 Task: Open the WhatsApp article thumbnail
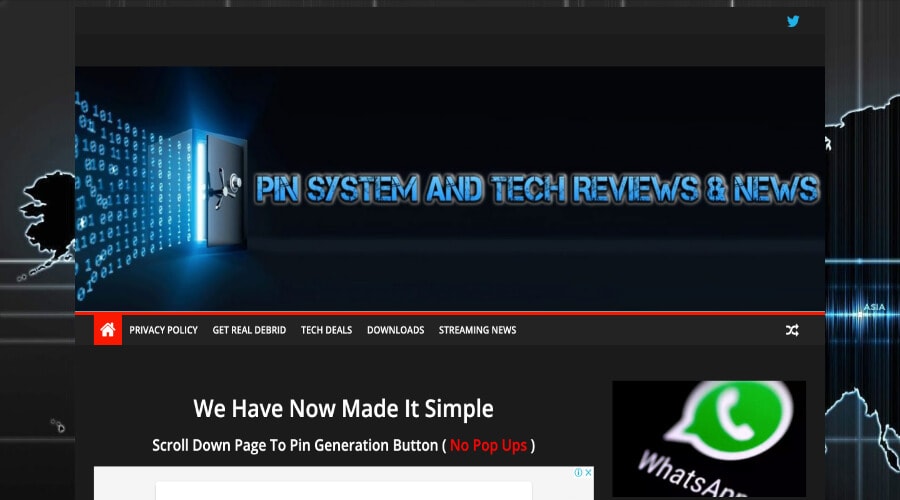click(x=709, y=439)
